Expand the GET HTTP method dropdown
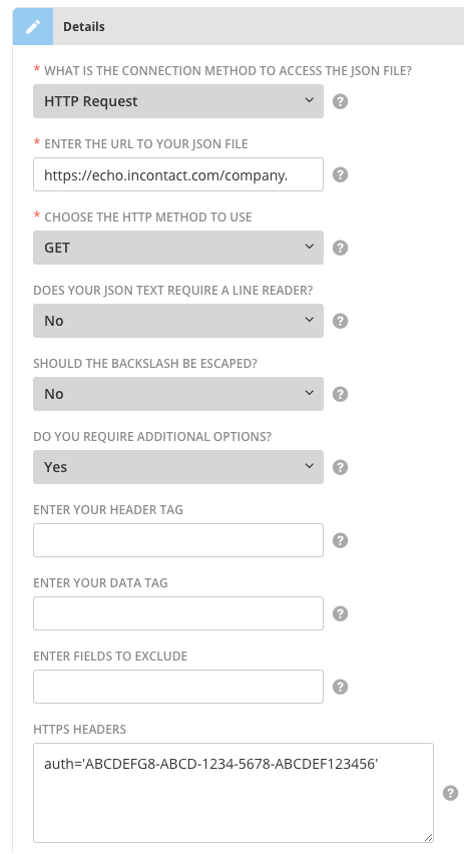This screenshot has height=854, width=472. [178, 247]
